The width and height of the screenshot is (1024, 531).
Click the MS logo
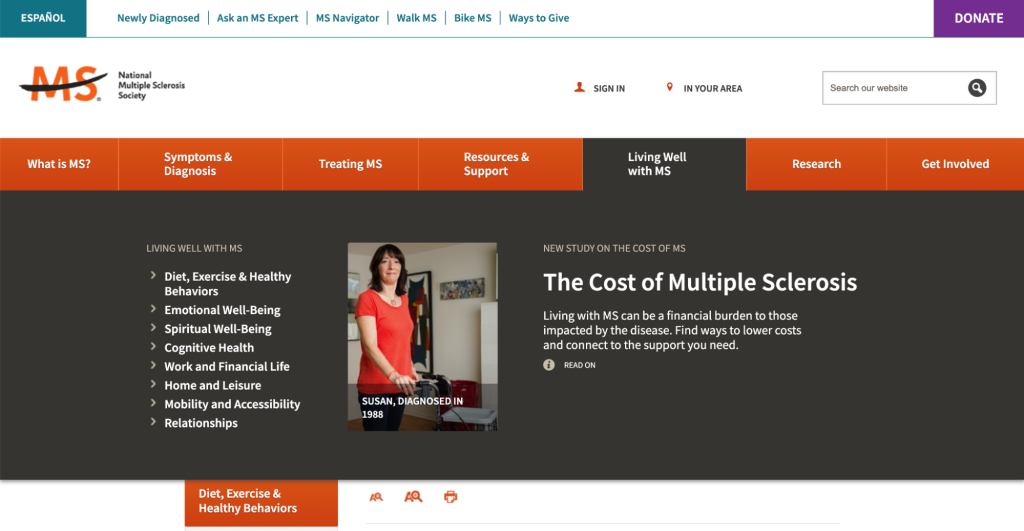click(x=63, y=84)
